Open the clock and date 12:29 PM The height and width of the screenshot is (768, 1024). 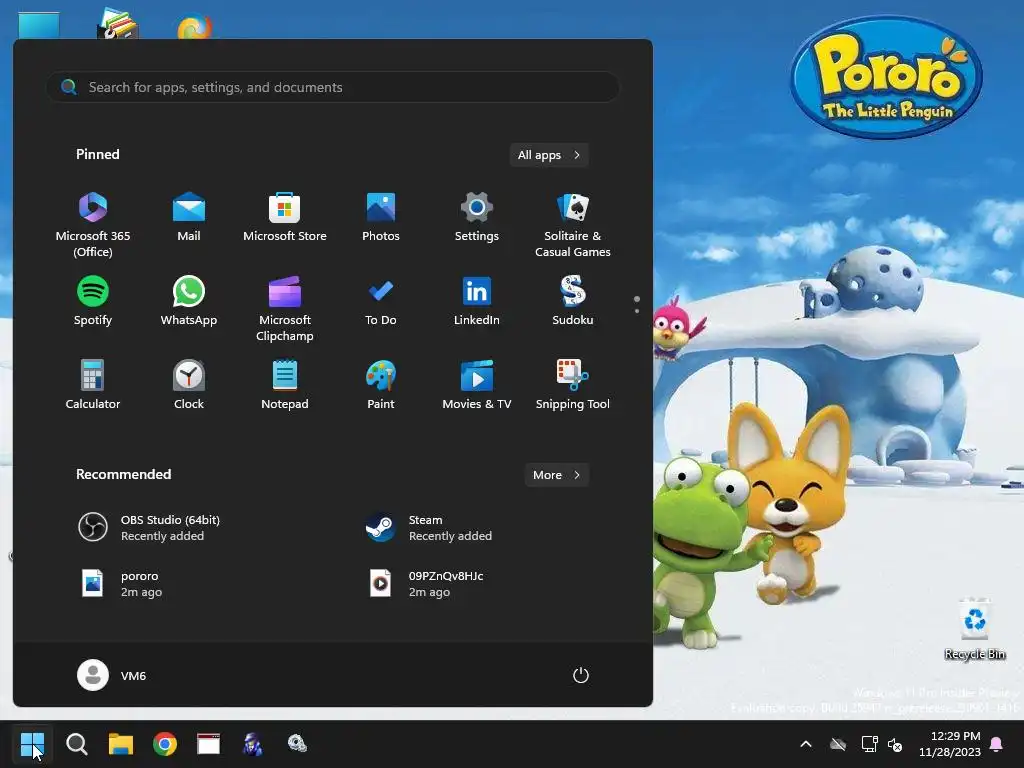(950, 744)
